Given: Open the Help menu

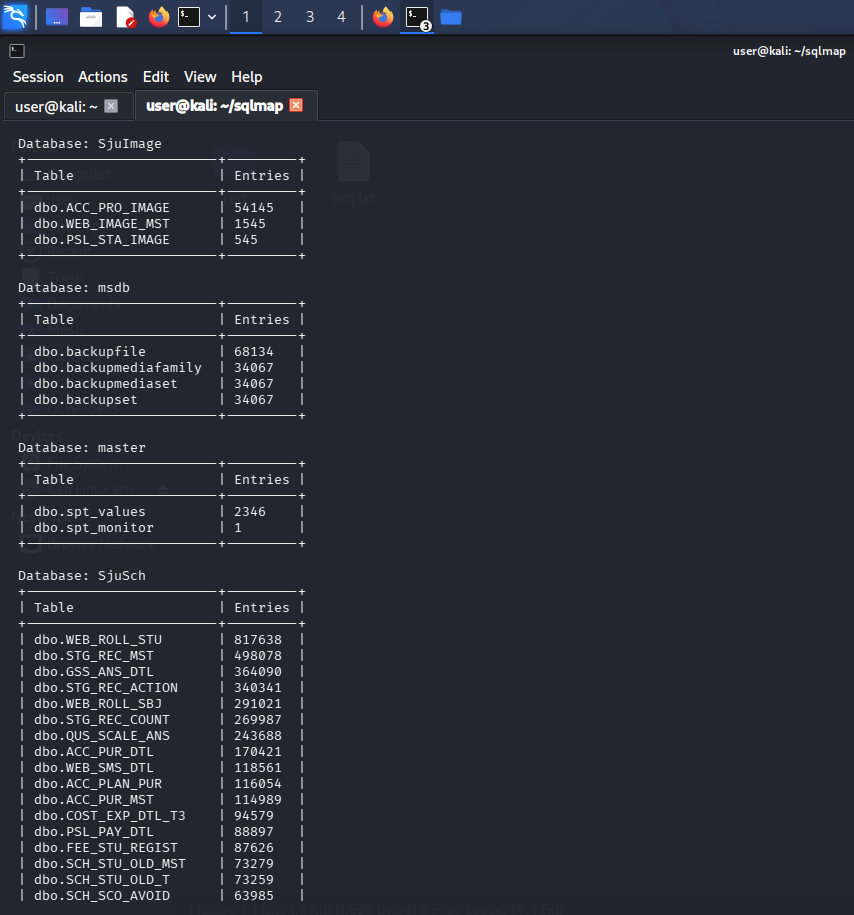Looking at the screenshot, I should [247, 77].
